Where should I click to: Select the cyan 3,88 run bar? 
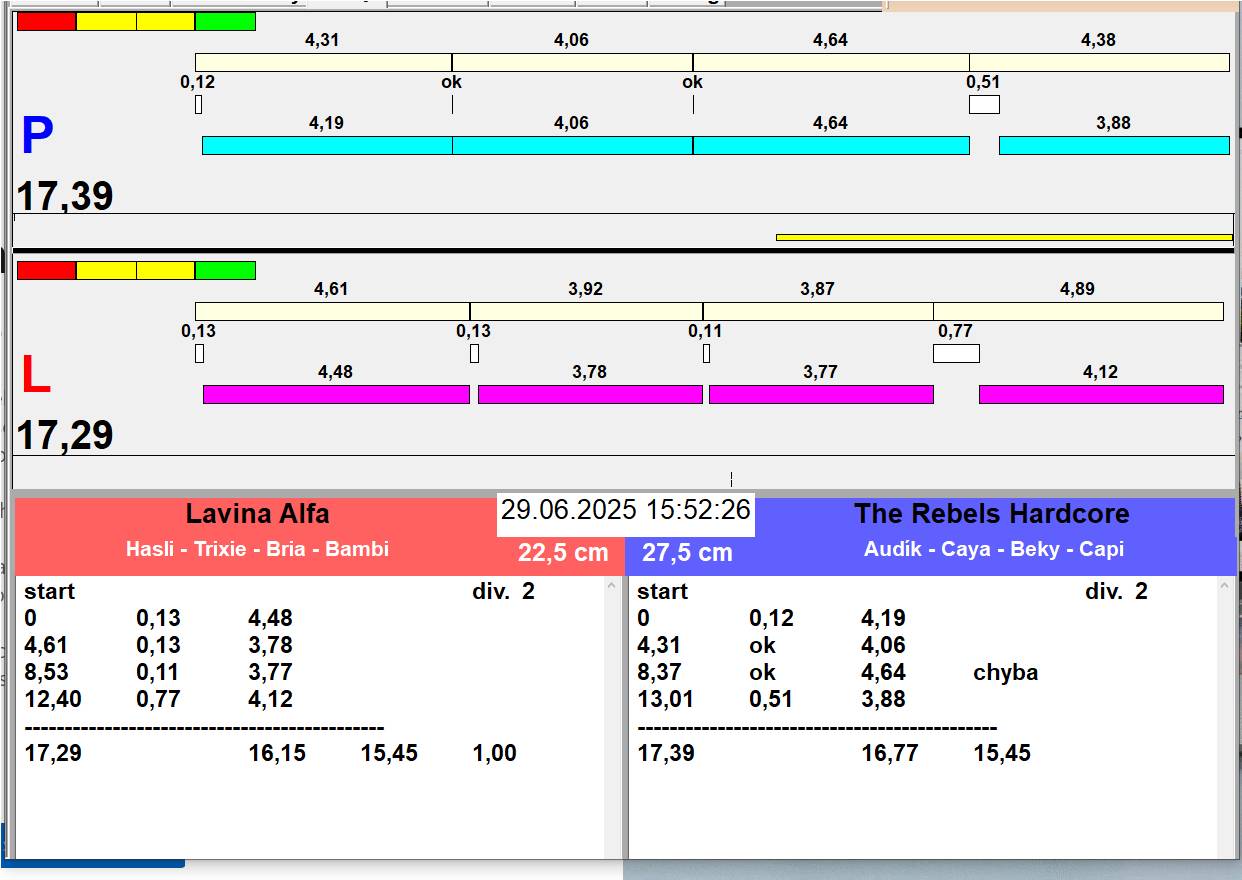click(x=1114, y=145)
